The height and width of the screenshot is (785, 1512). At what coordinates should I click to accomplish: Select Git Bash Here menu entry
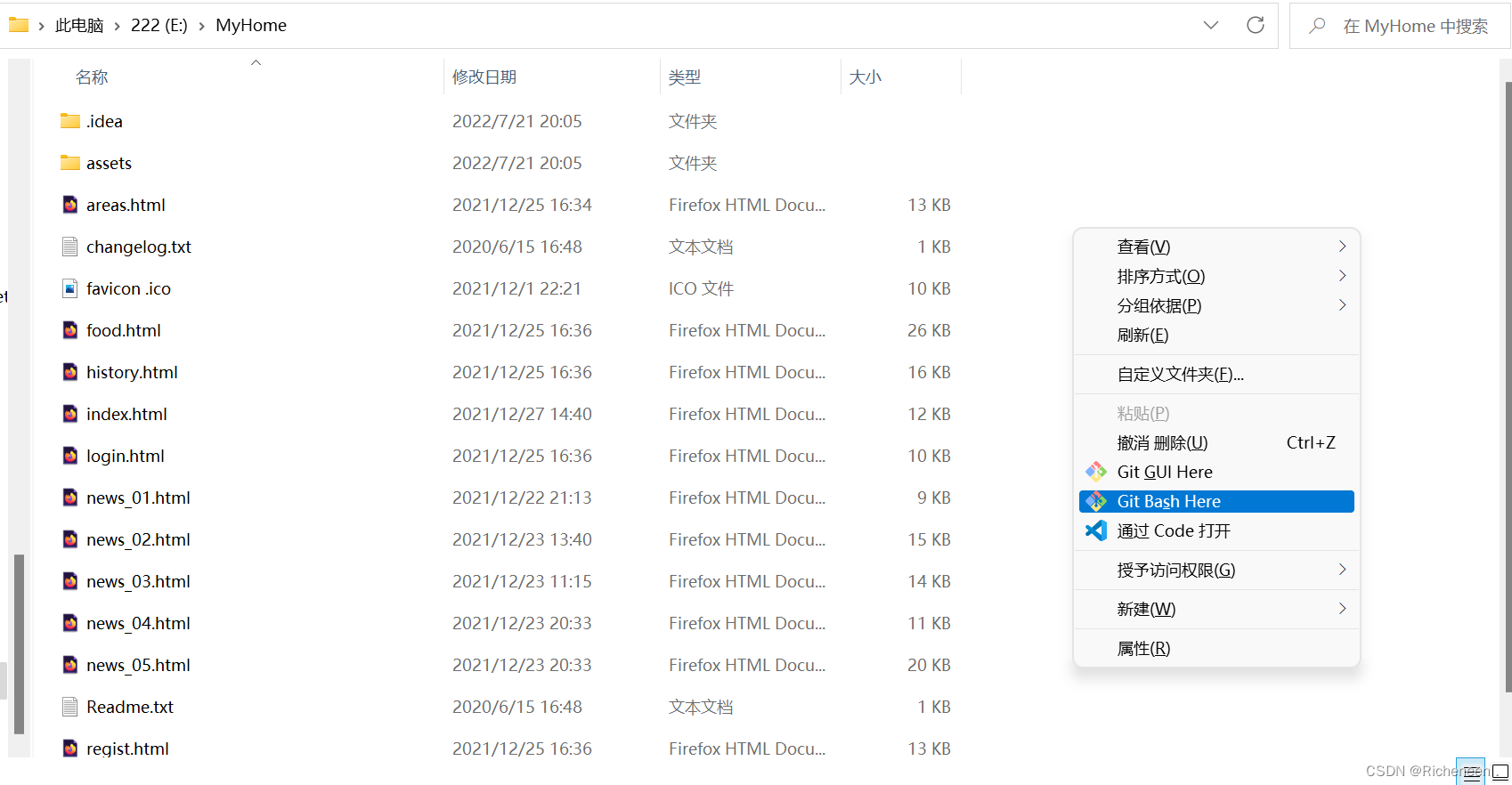pyautogui.click(x=1216, y=501)
